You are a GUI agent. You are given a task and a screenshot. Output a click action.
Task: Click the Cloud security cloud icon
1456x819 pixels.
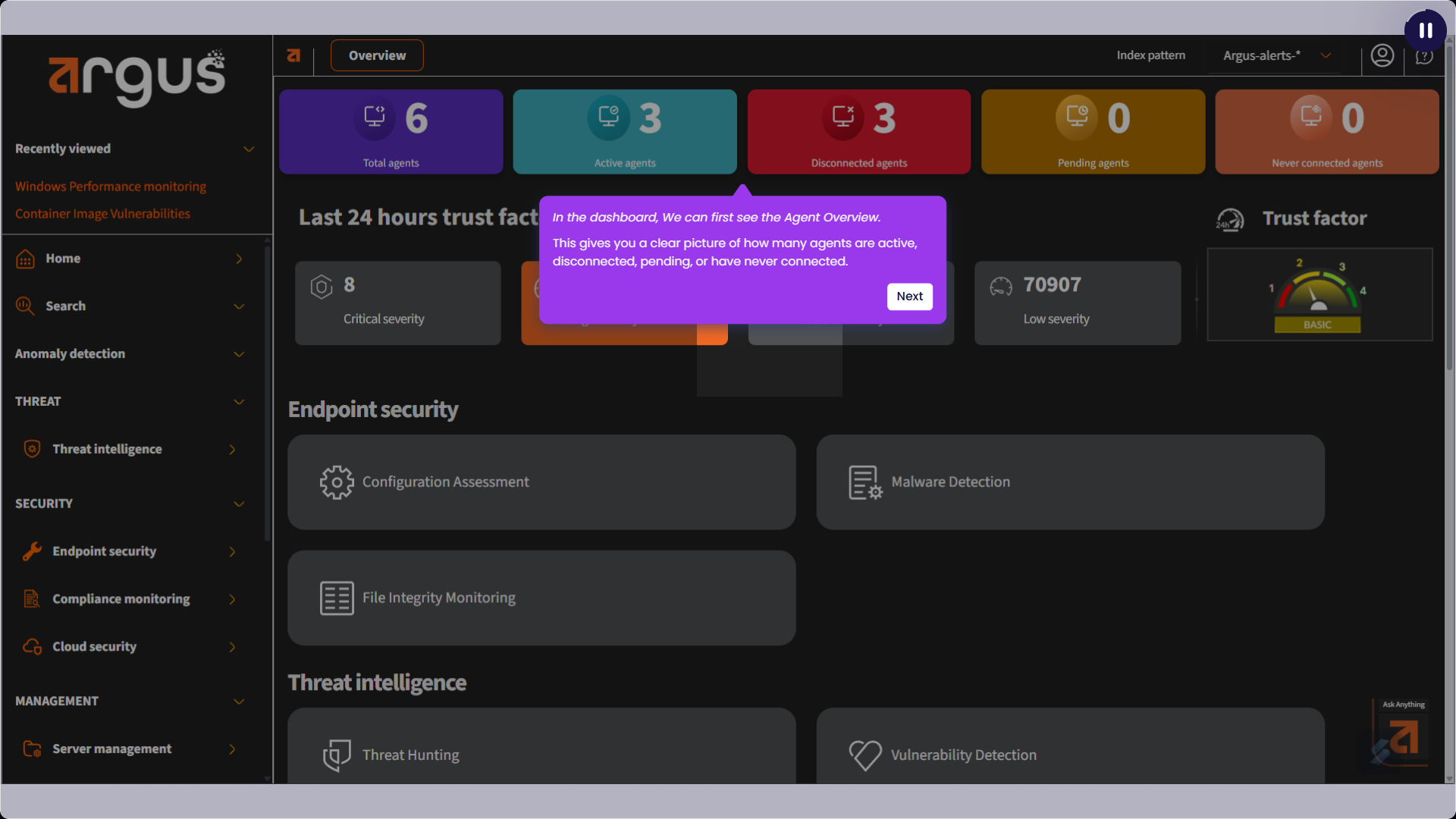click(32, 647)
